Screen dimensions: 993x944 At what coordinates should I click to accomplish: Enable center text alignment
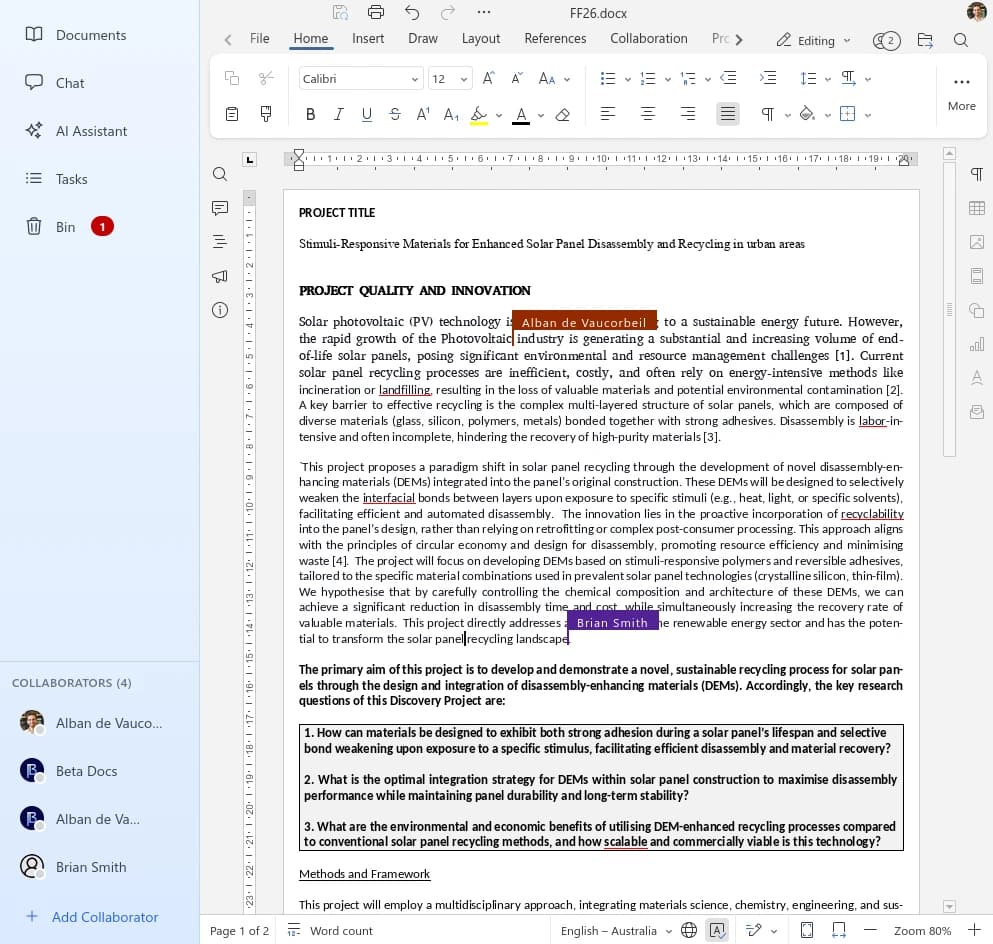pyautogui.click(x=647, y=114)
